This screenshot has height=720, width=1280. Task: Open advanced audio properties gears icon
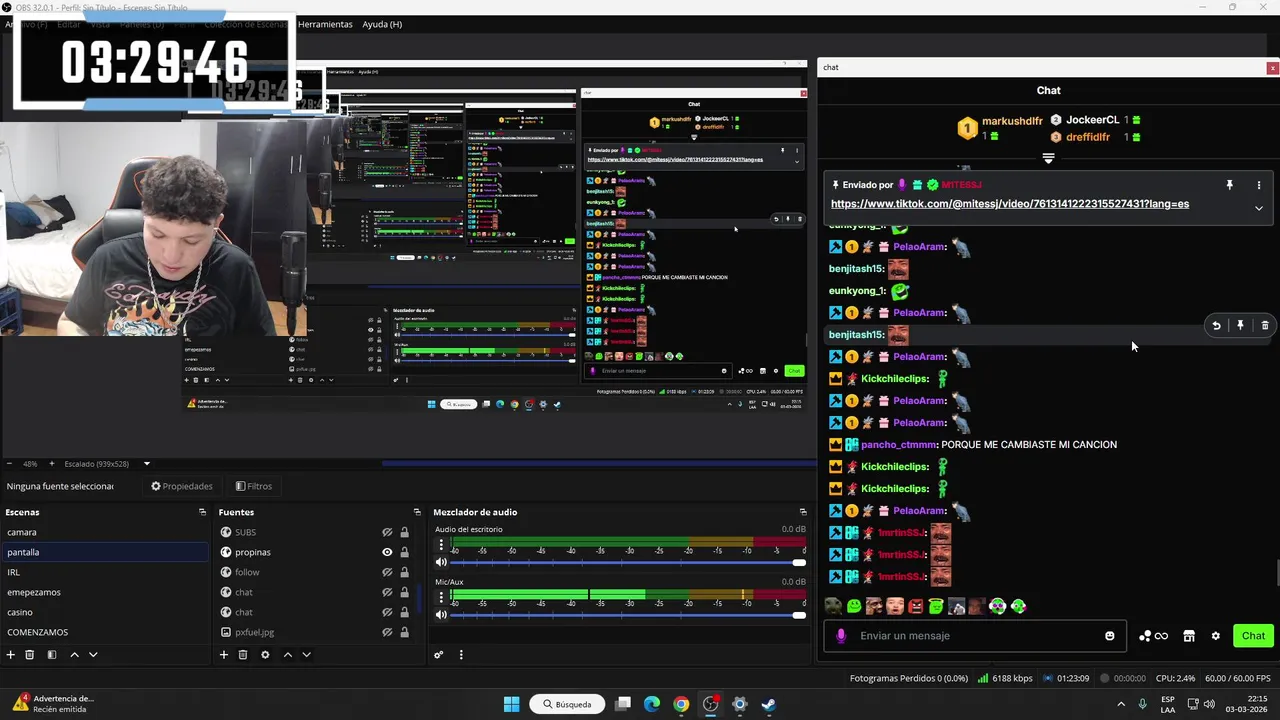(x=438, y=655)
